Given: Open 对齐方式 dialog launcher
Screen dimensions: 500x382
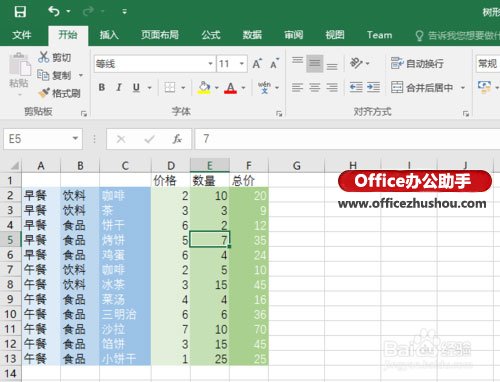Looking at the screenshot, I should (466, 114).
